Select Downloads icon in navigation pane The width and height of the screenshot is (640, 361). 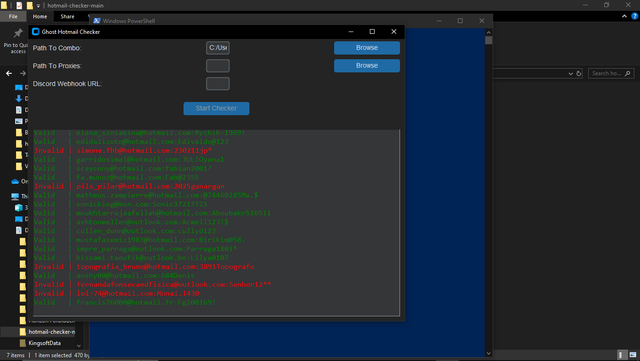[x=19, y=98]
